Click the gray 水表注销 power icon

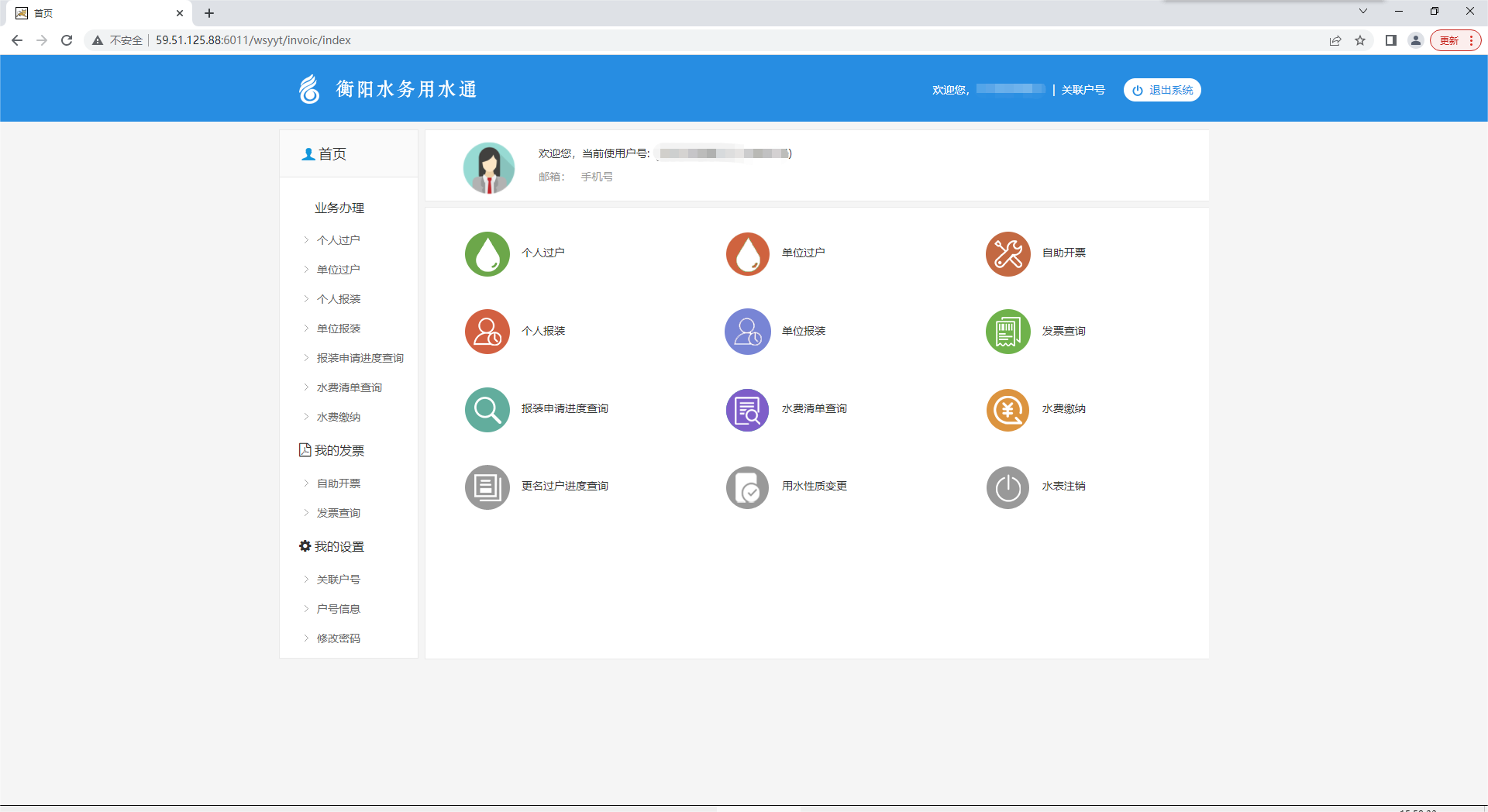(x=1007, y=487)
